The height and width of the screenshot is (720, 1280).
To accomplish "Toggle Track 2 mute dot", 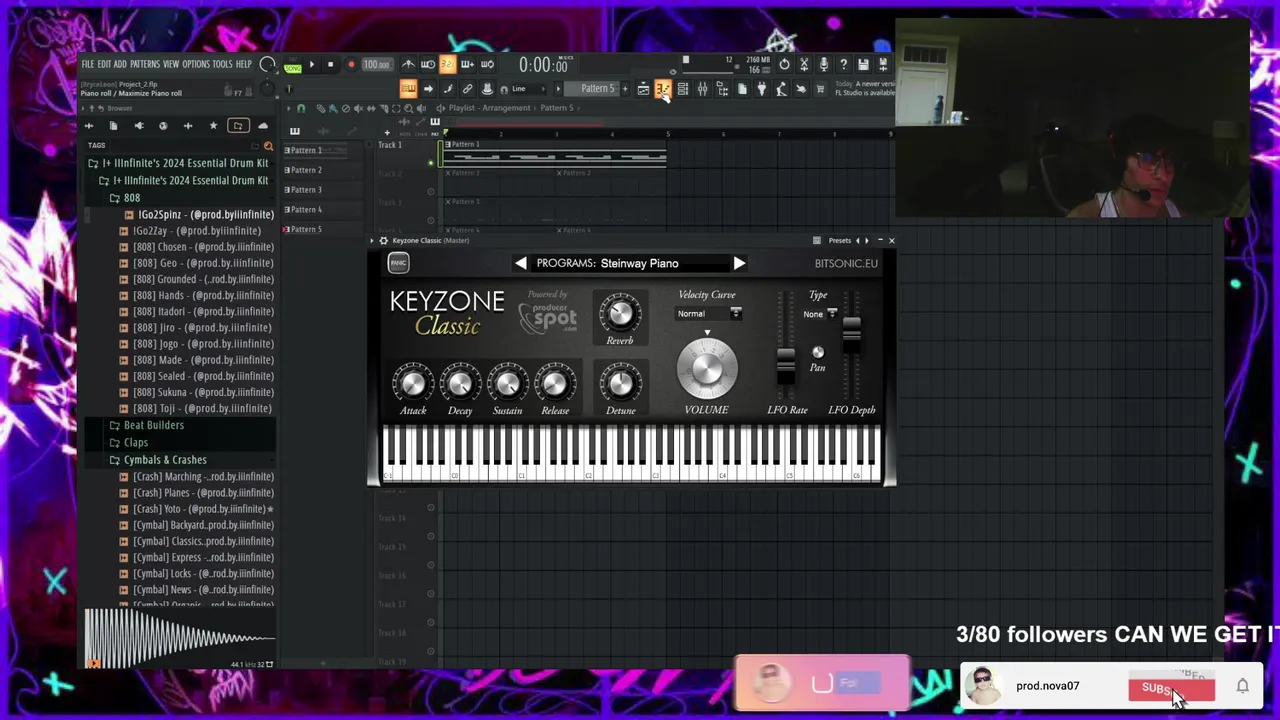I will pos(431,191).
